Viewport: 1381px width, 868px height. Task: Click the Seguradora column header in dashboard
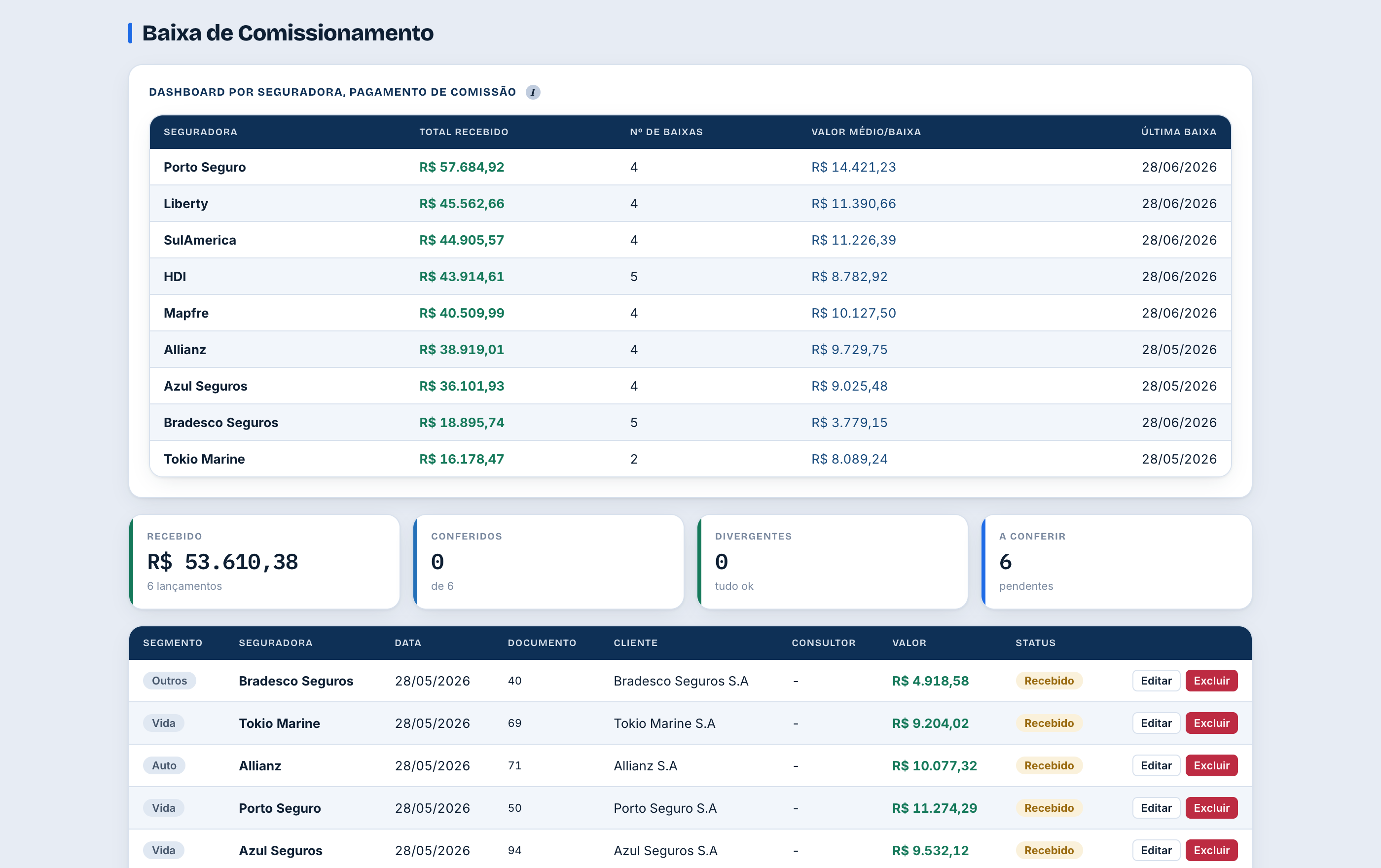click(x=200, y=132)
